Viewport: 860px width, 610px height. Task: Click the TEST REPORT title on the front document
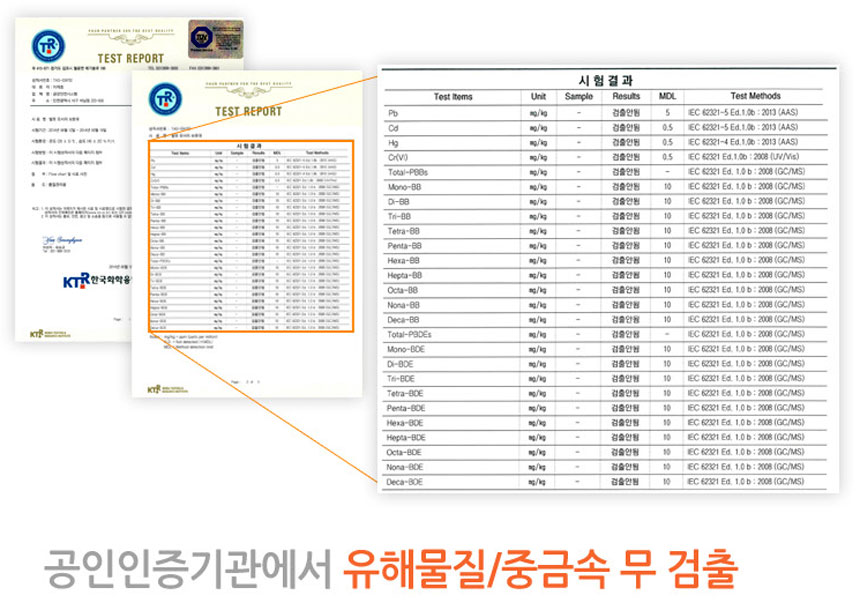point(248,112)
